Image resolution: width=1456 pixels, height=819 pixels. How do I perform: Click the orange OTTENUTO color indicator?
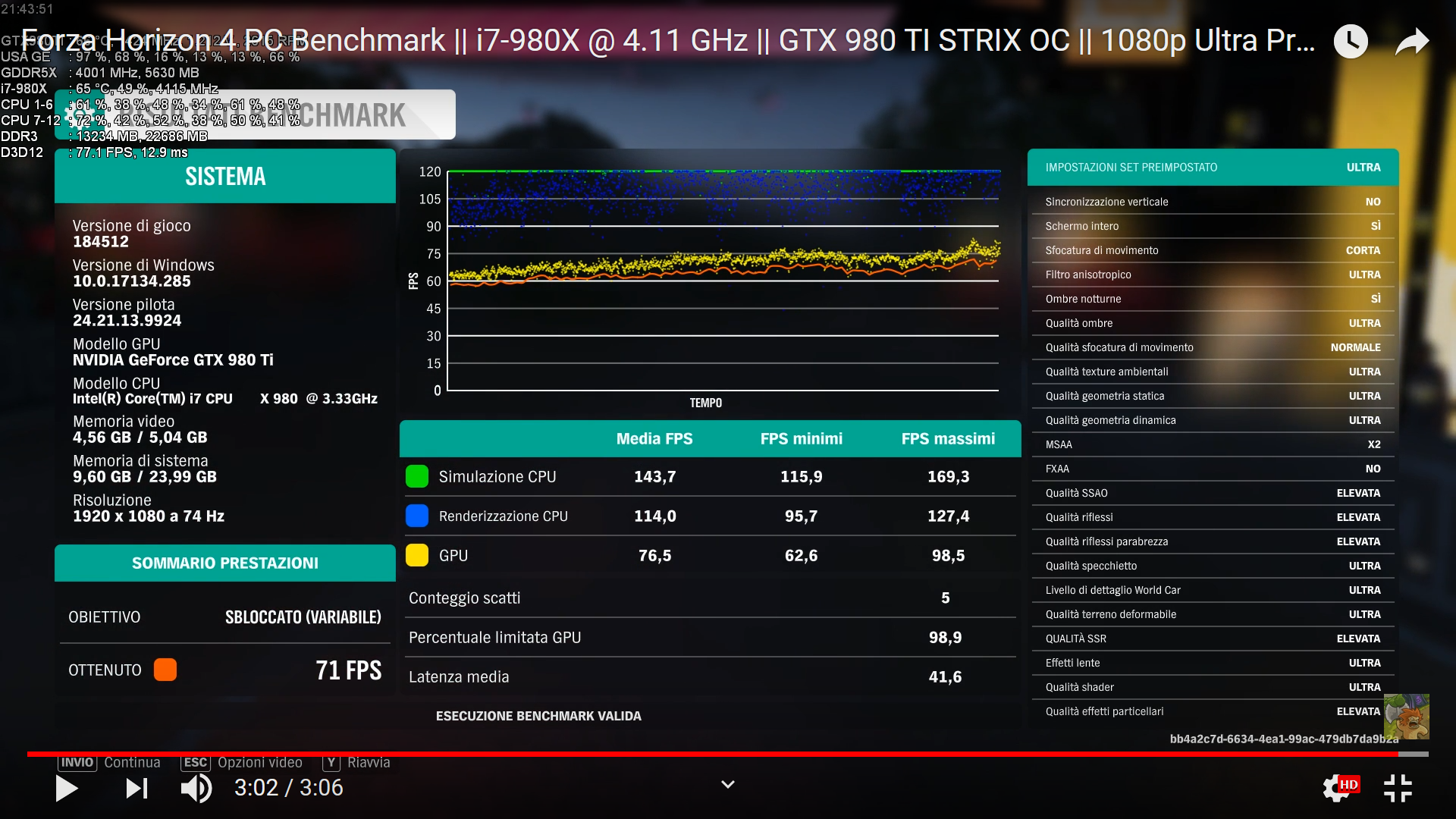pyautogui.click(x=165, y=670)
